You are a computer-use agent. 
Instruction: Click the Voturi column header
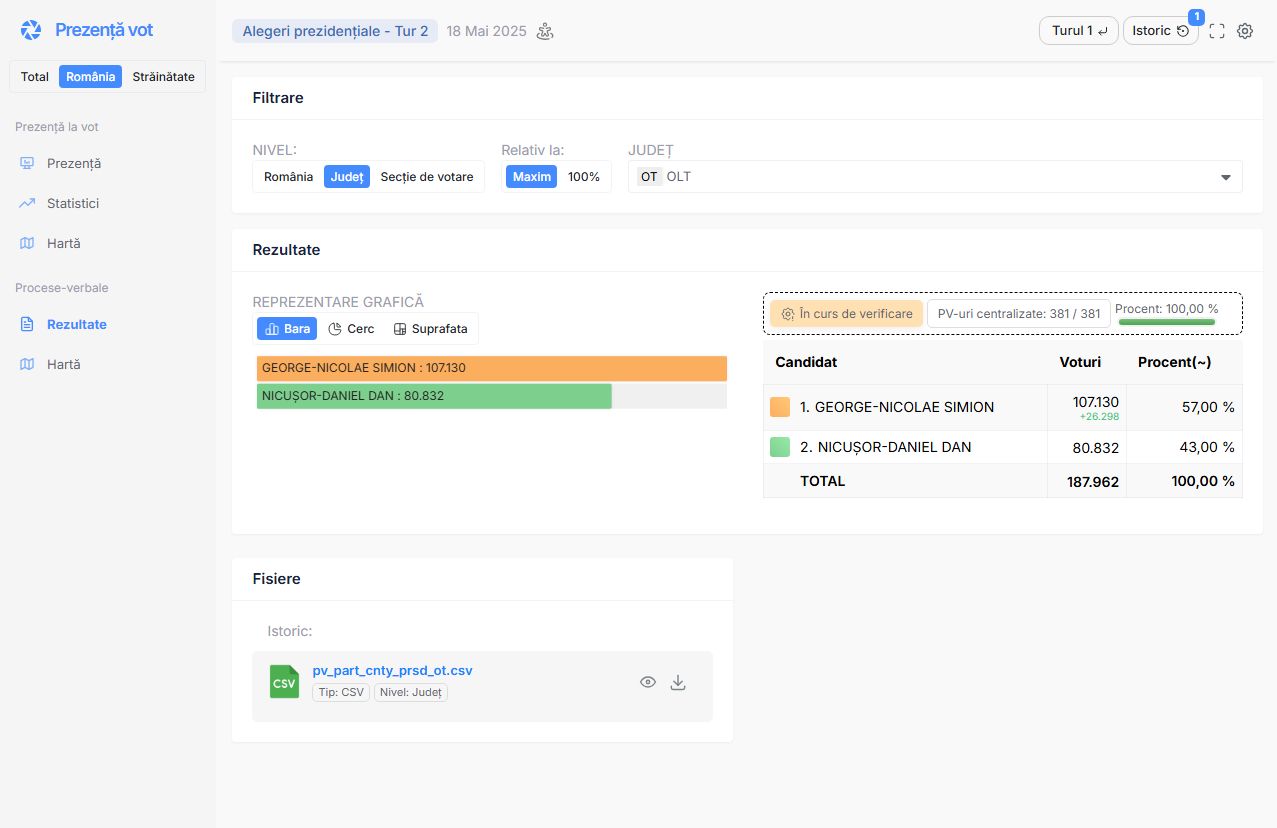tap(1080, 362)
